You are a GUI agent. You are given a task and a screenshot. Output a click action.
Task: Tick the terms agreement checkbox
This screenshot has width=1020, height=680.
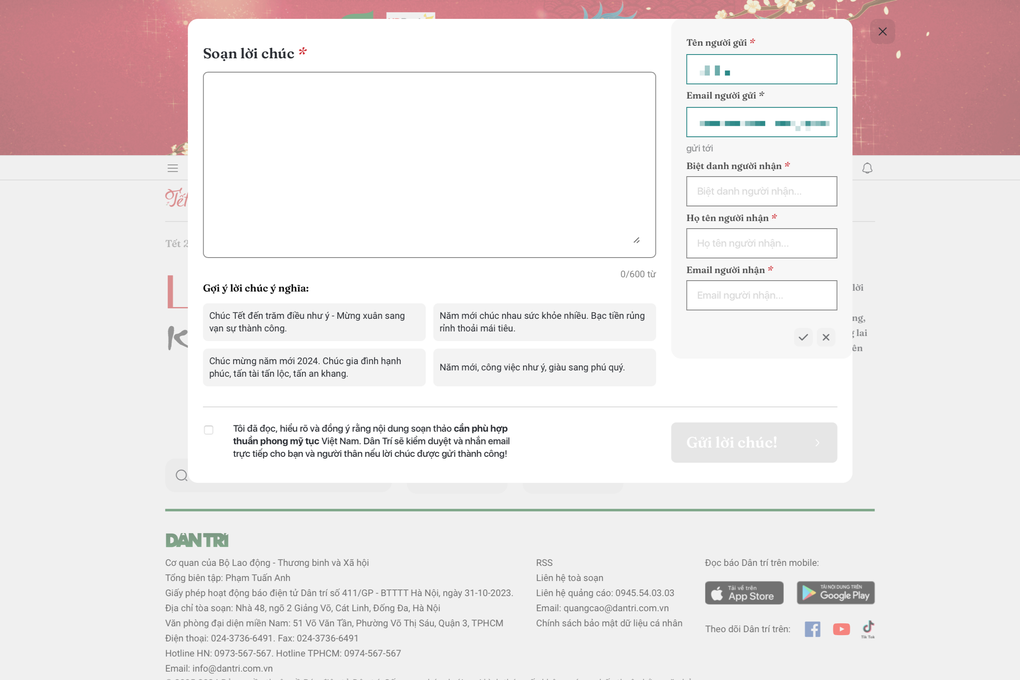[209, 430]
